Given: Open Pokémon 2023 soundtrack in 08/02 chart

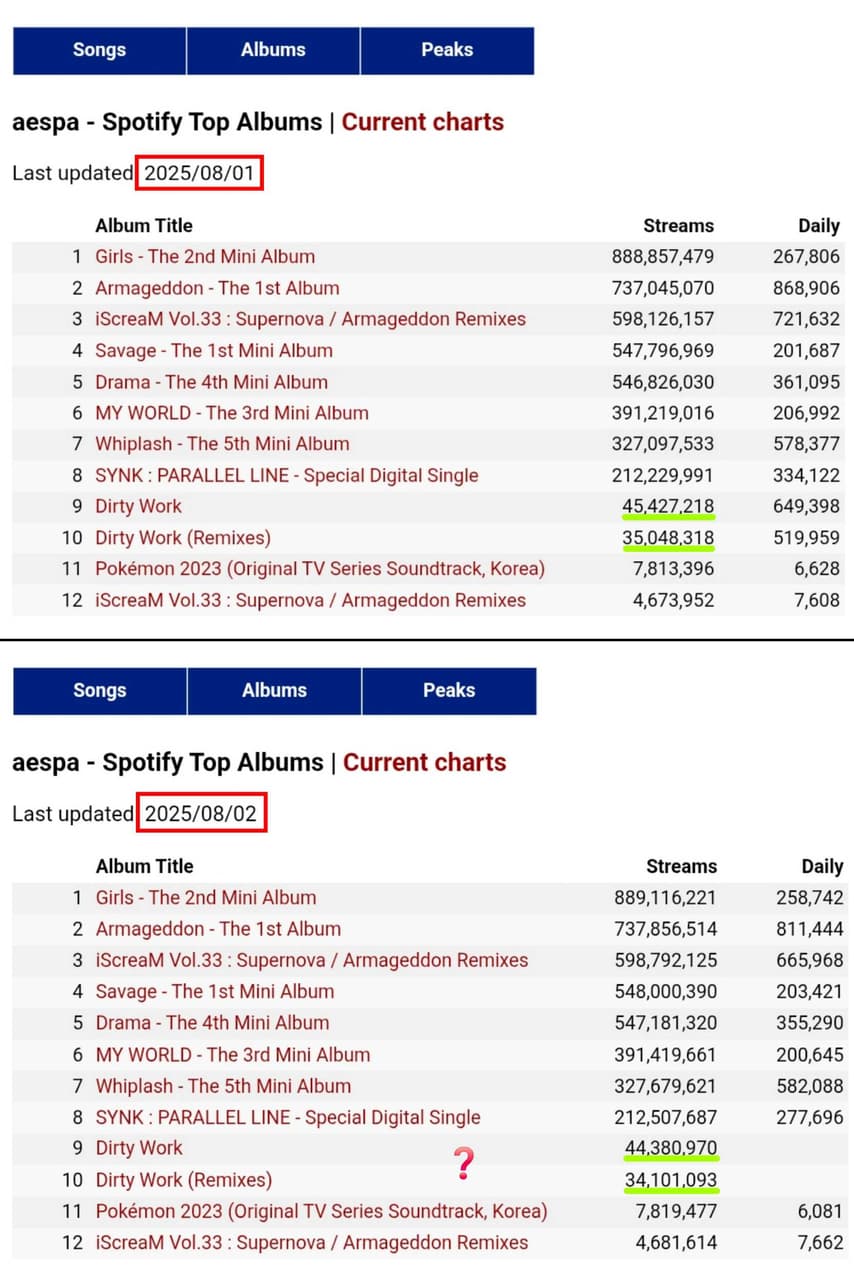Looking at the screenshot, I should [x=322, y=1212].
